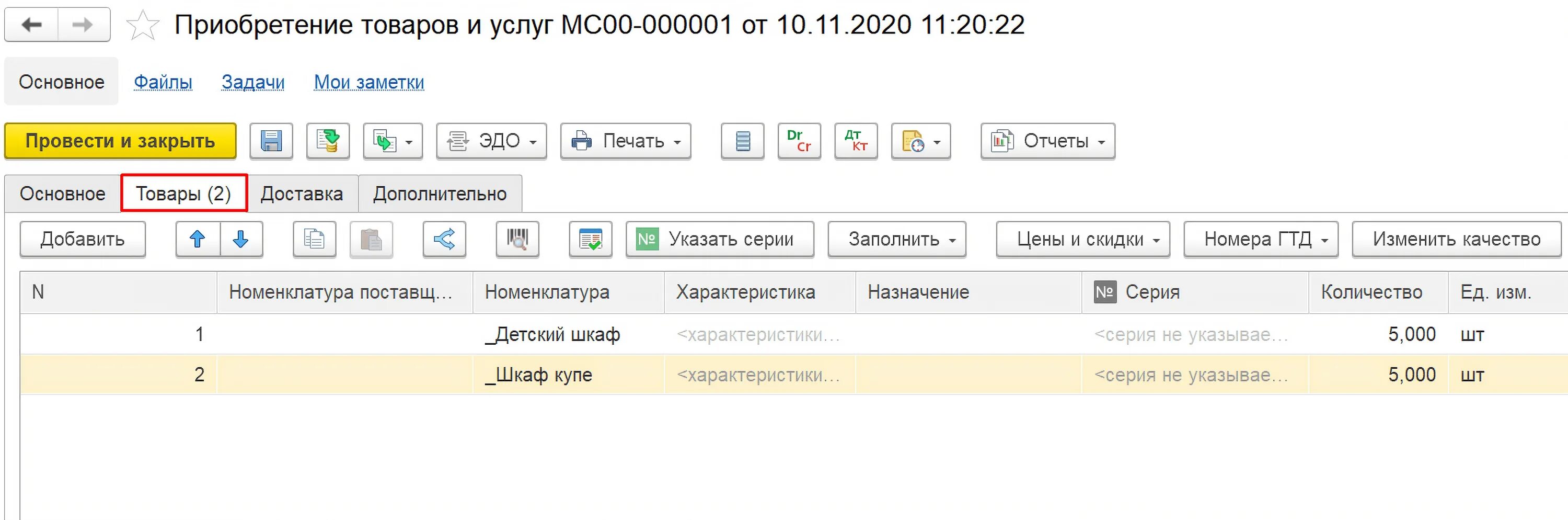Add document to favorites with star icon
This screenshot has height=520, width=1568.
[x=143, y=26]
